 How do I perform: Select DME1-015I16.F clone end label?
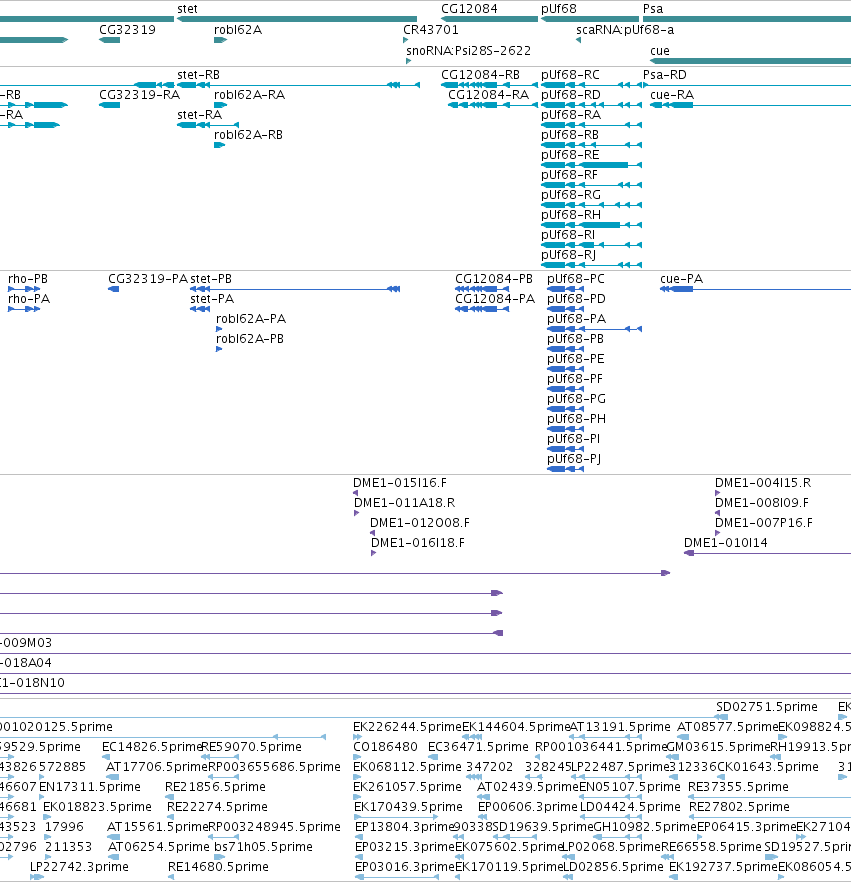400,483
